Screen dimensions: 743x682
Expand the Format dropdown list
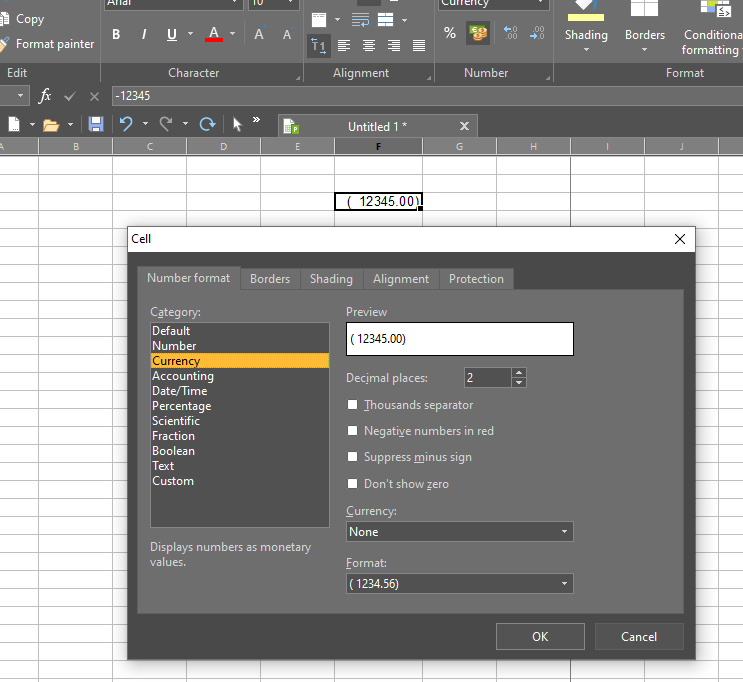point(460,584)
